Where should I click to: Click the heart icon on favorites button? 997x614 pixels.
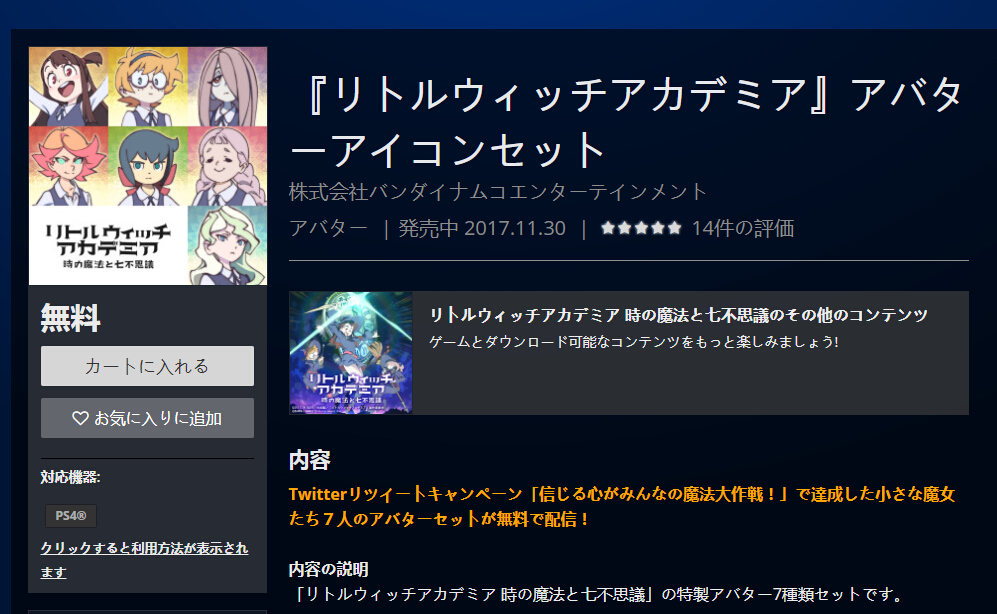[80, 418]
